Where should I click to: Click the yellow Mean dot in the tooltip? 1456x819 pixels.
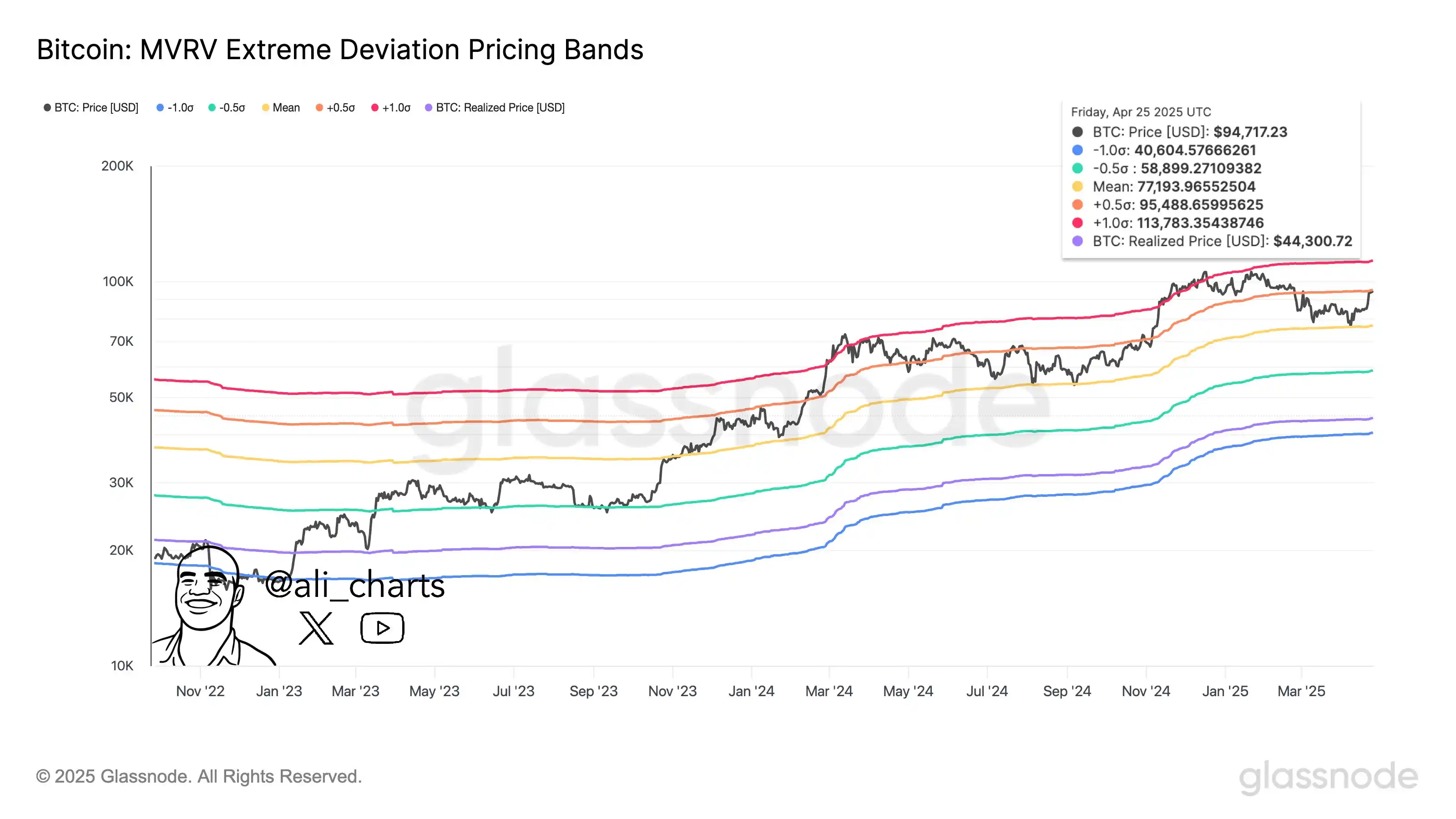click(x=1077, y=187)
